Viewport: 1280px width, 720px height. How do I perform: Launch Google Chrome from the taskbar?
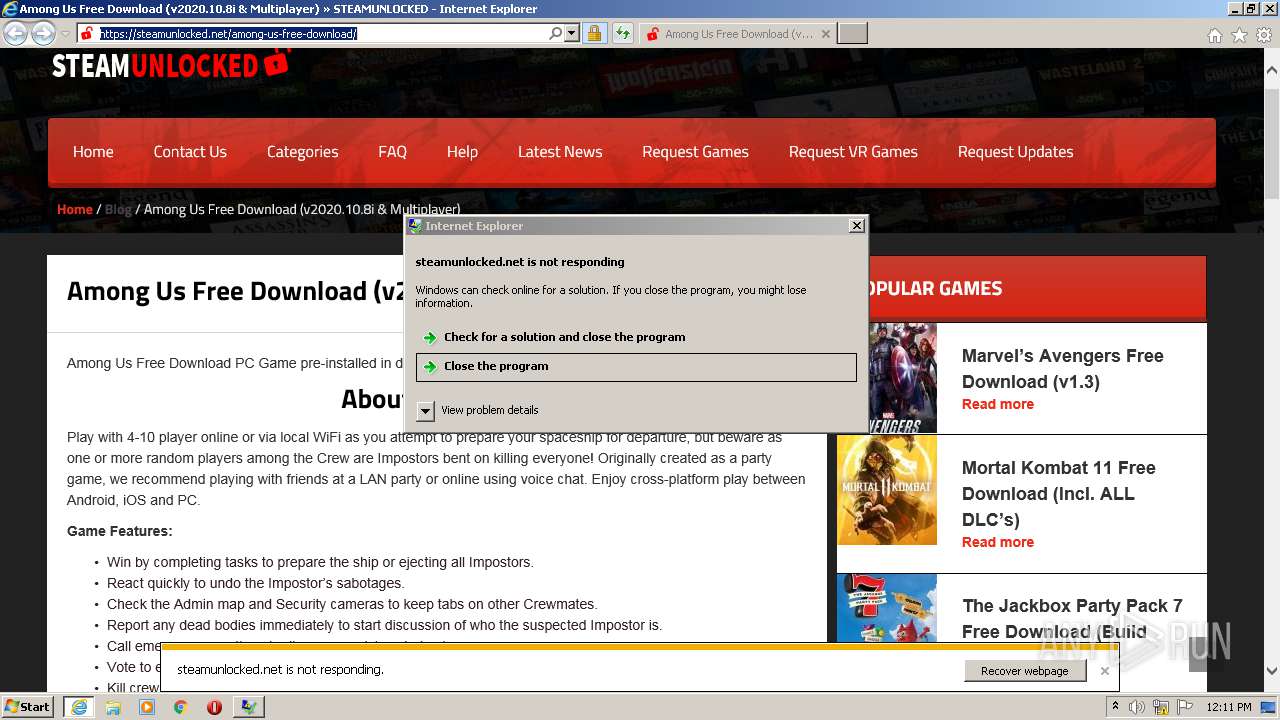click(x=180, y=707)
